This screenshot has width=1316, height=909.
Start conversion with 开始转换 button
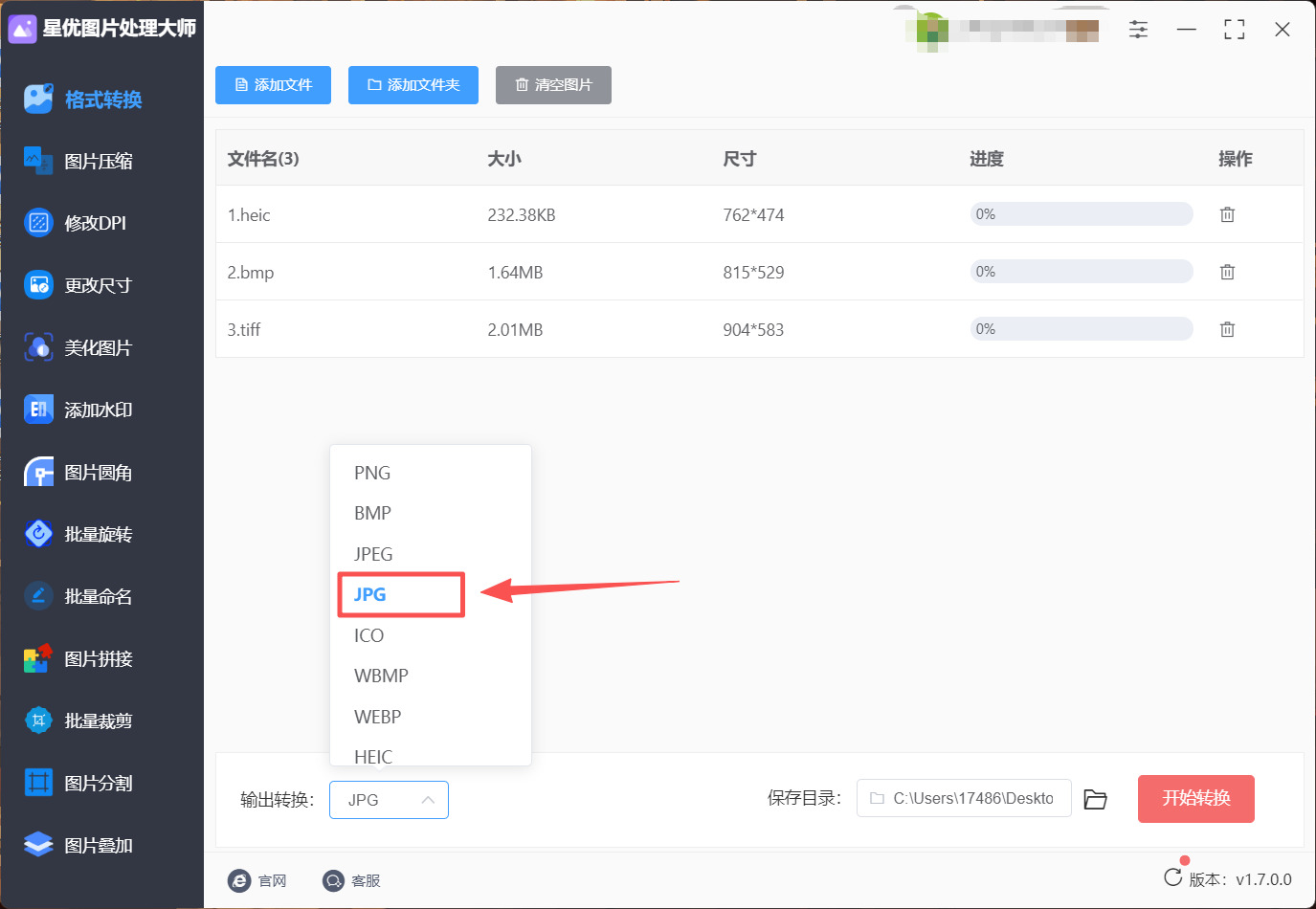coord(1195,799)
